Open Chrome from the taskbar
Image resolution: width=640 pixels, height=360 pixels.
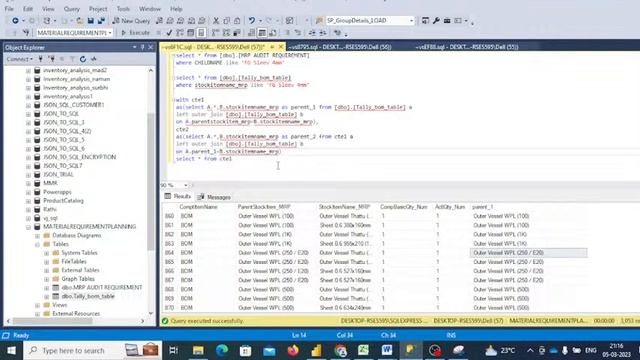pyautogui.click(x=340, y=350)
